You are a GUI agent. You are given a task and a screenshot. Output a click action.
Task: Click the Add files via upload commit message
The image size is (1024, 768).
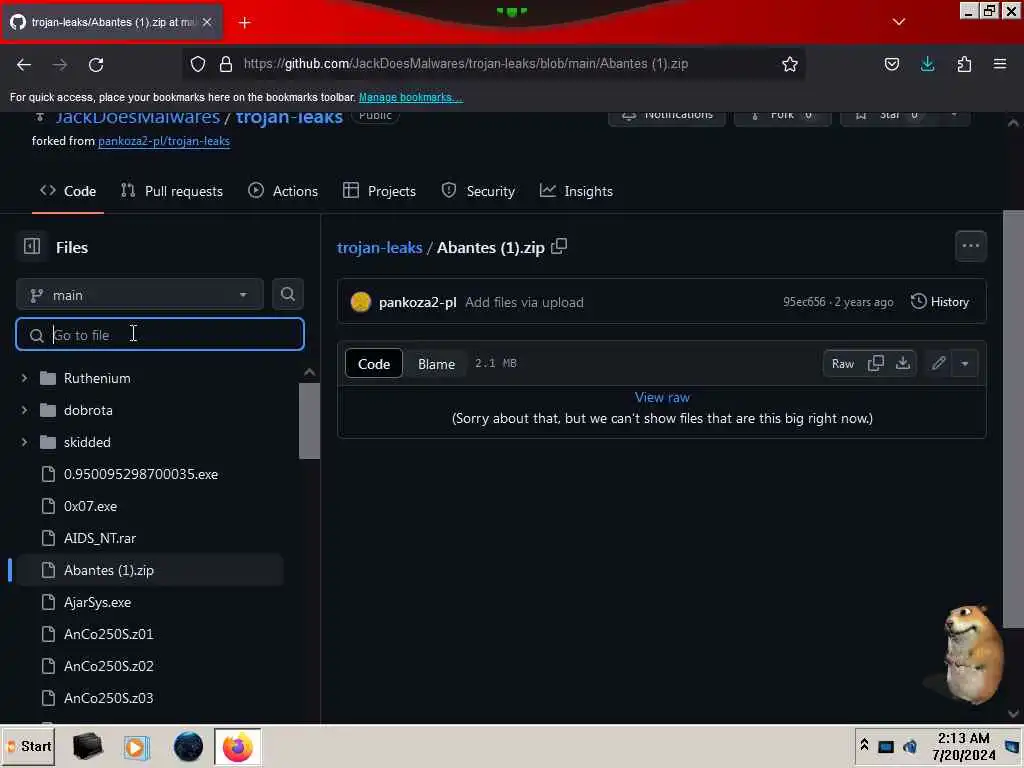(x=524, y=302)
